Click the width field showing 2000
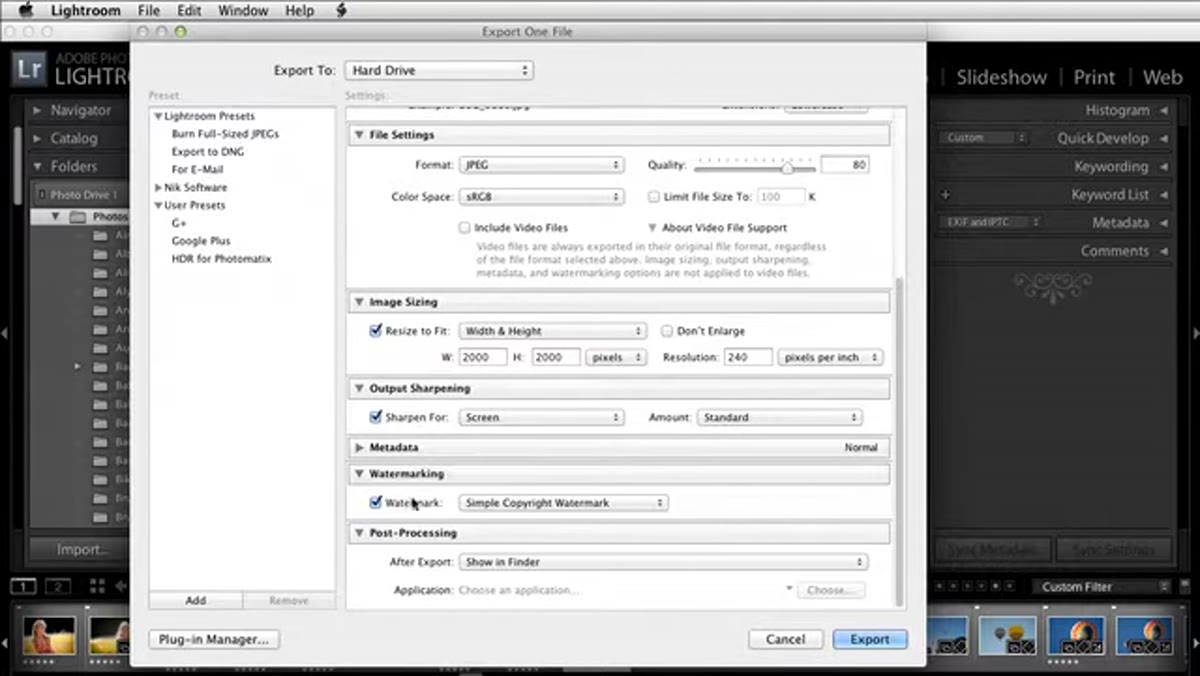The image size is (1200, 676). (x=482, y=357)
